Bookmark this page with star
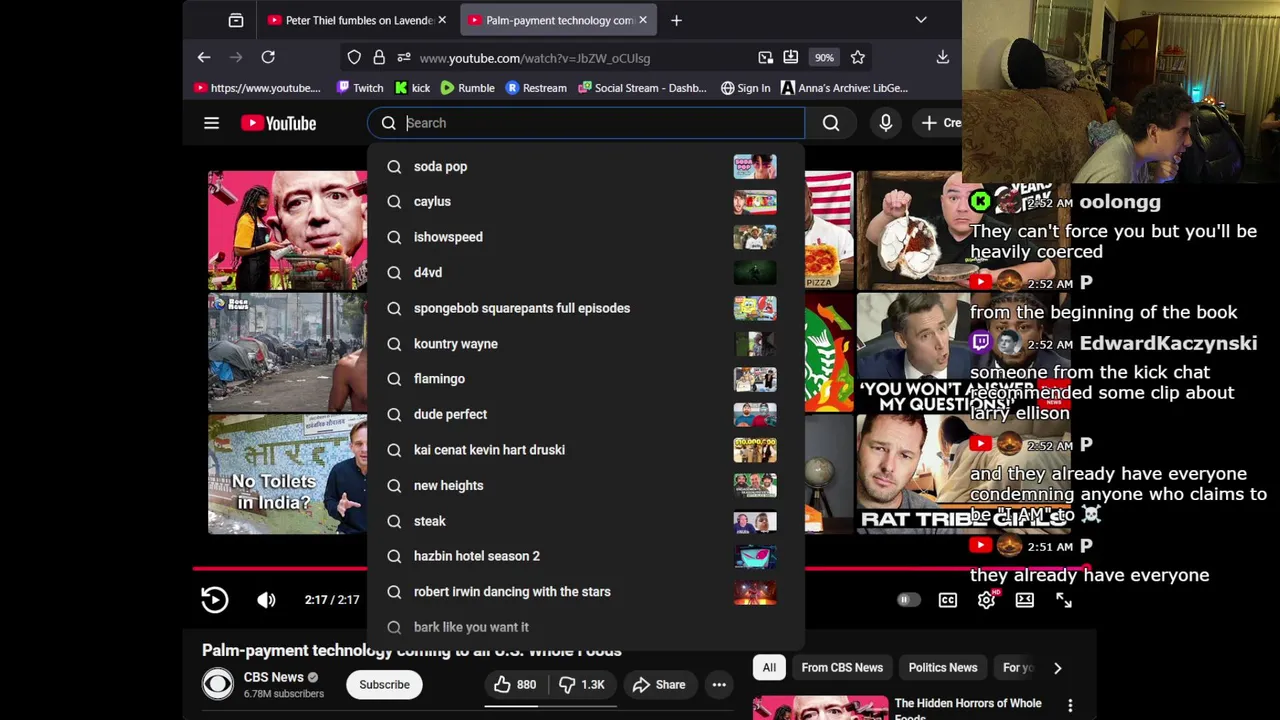Viewport: 1280px width, 720px height. tap(858, 58)
